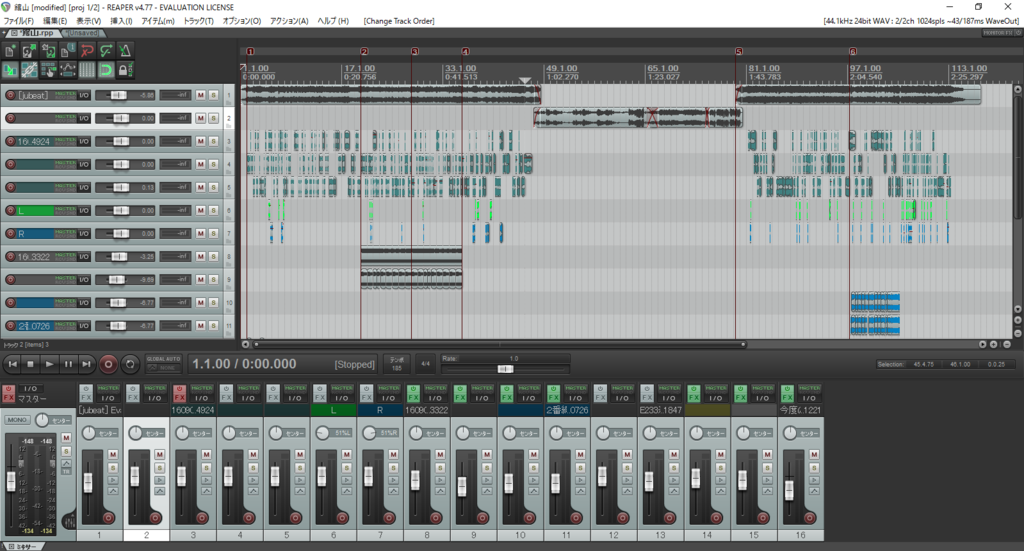The height and width of the screenshot is (551, 1024).
Task: Click the green Redo toolbar icon
Action: click(106, 51)
